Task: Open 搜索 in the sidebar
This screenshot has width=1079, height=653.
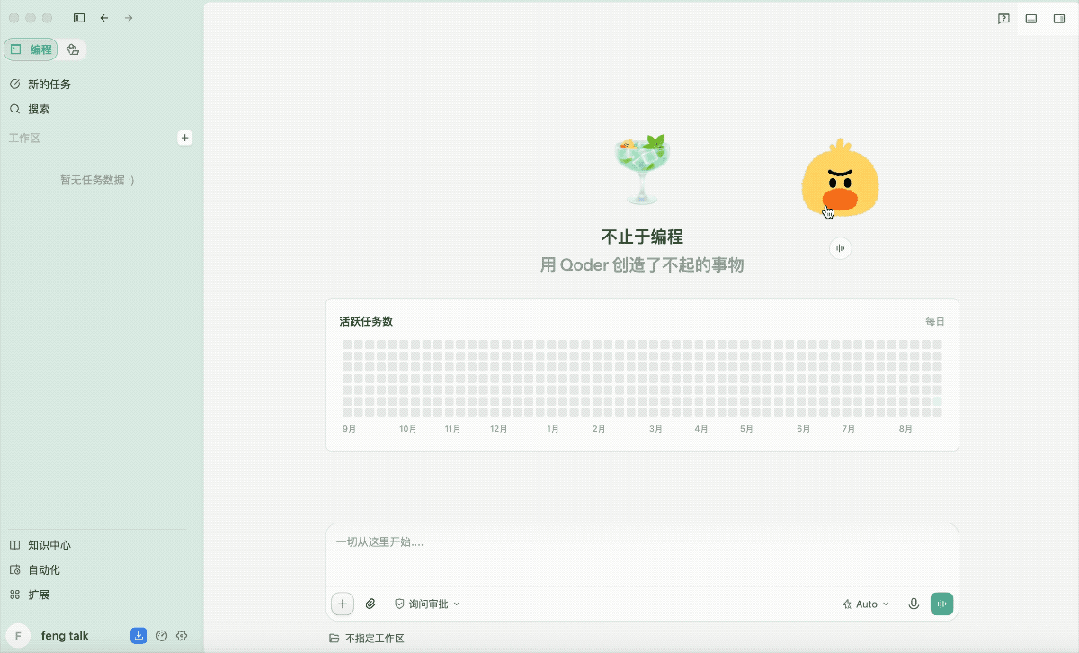Action: [30, 109]
